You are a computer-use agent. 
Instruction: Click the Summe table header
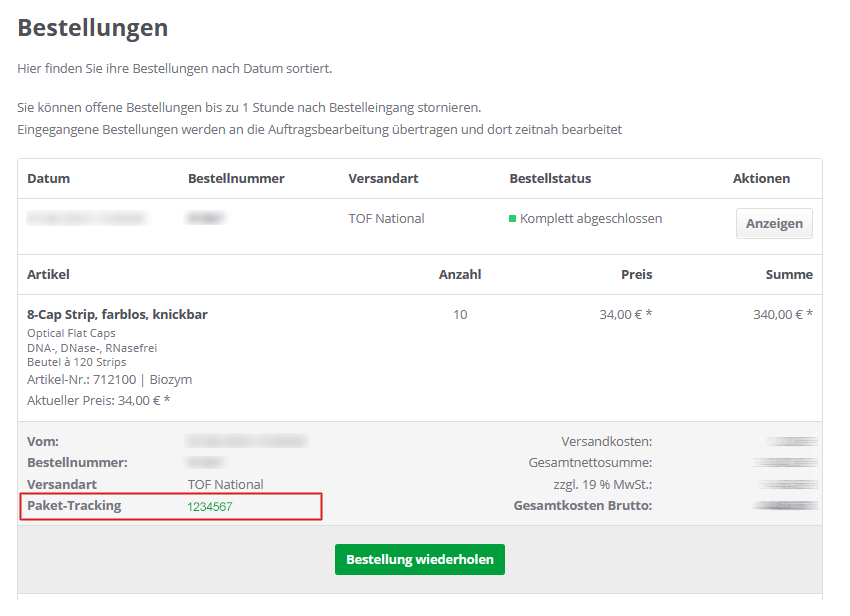[790, 274]
